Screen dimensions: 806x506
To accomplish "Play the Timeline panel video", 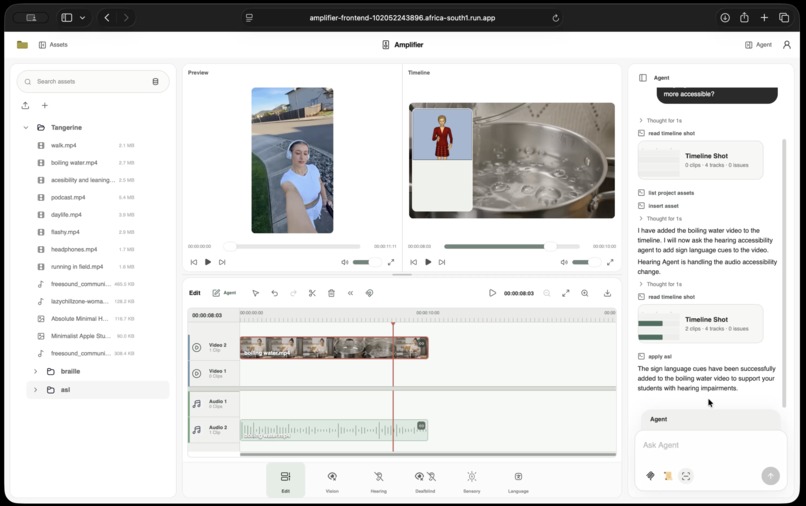I will (428, 262).
